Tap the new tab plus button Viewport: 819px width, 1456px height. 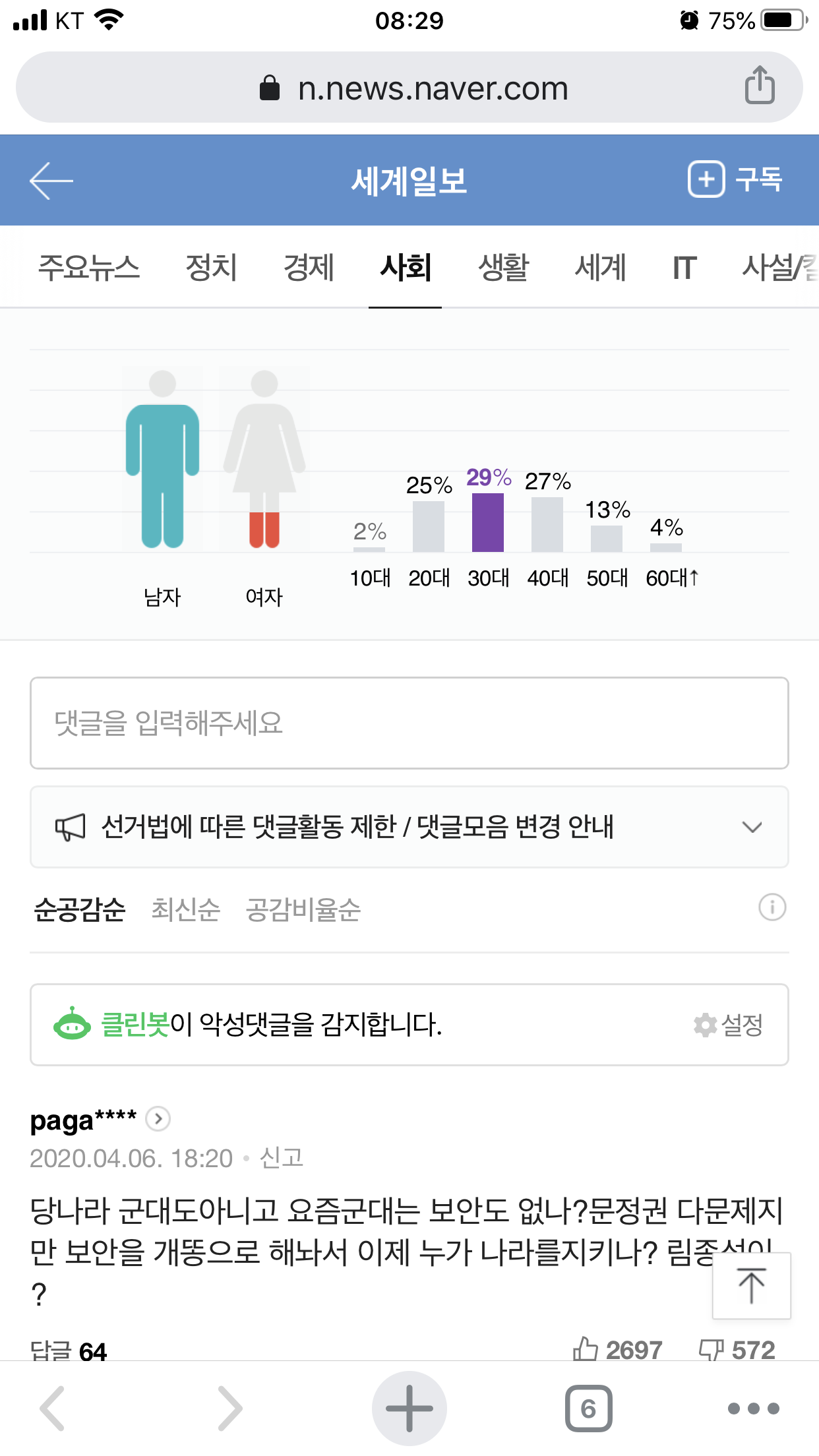click(409, 1409)
